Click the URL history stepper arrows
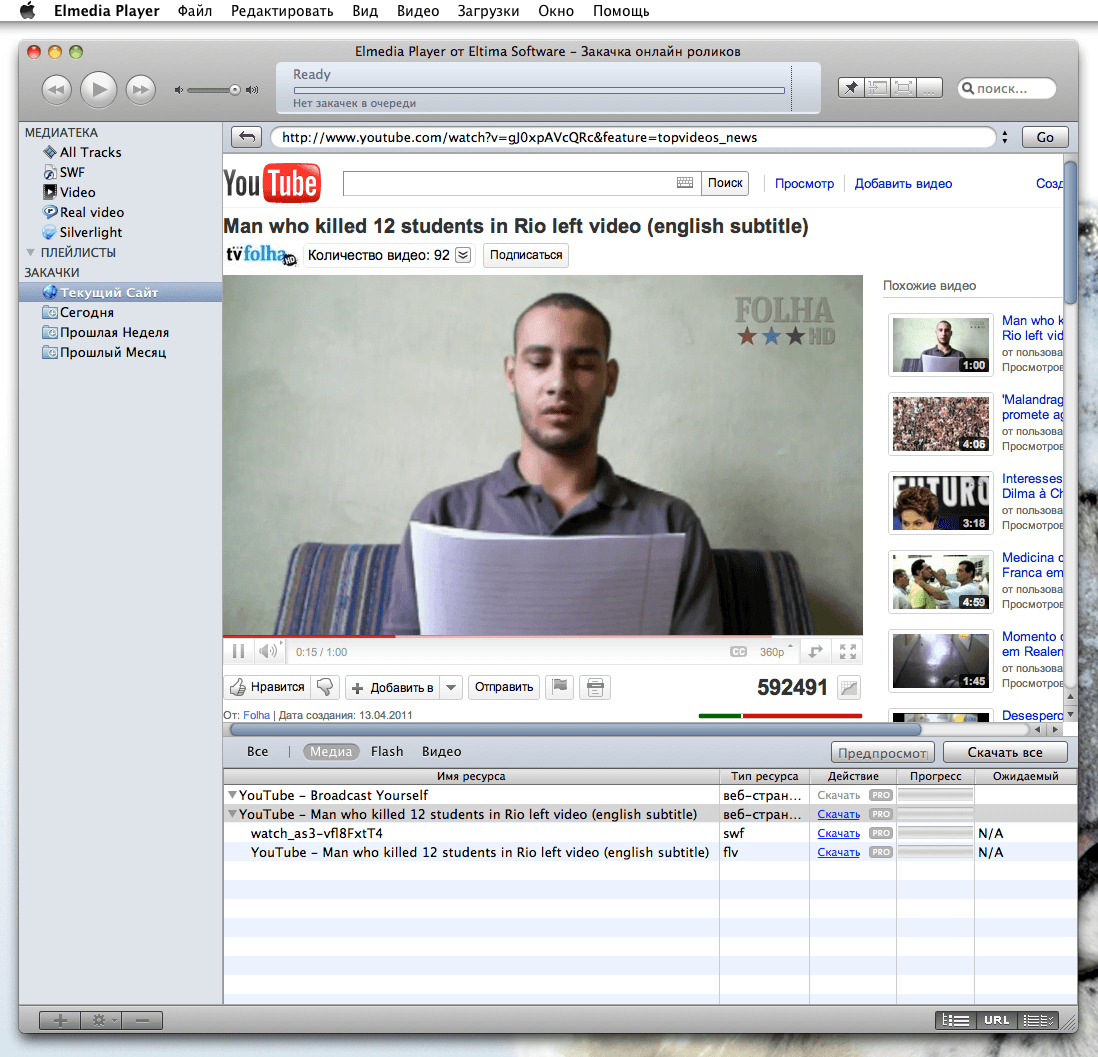This screenshot has height=1057, width=1098. pos(1005,137)
